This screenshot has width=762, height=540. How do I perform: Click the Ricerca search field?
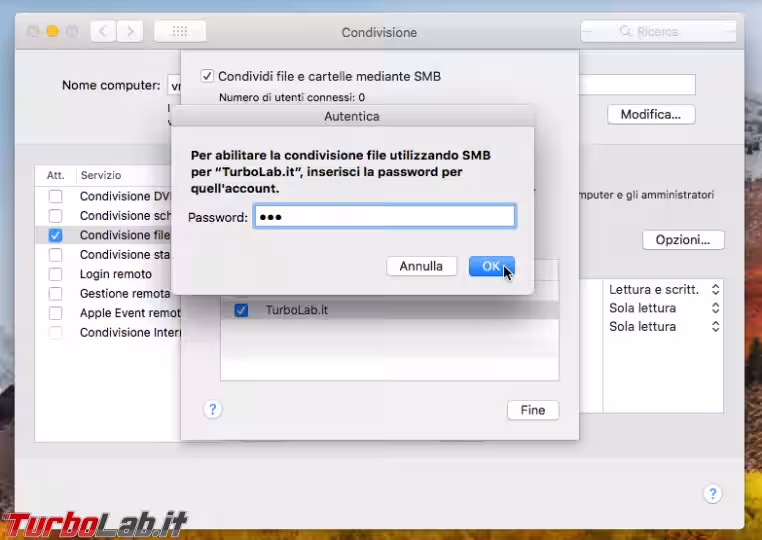658,32
